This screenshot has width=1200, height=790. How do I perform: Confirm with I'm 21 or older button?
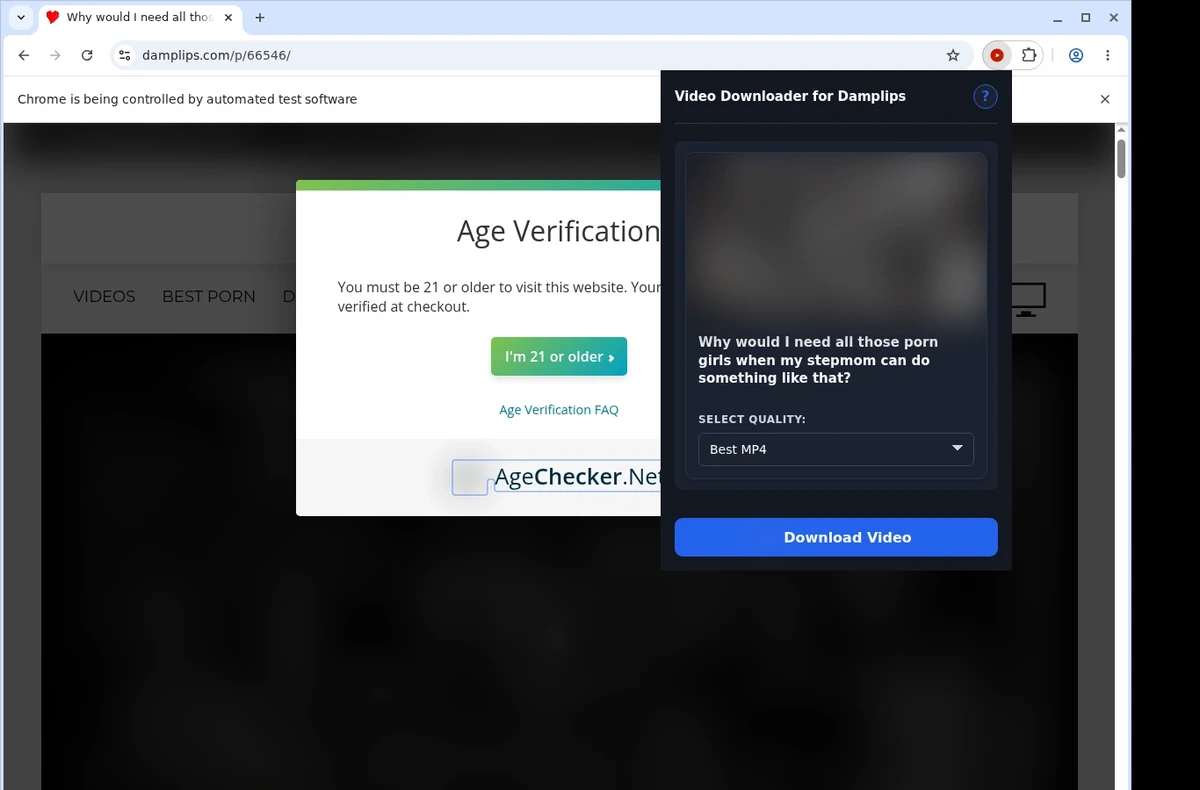pos(559,356)
